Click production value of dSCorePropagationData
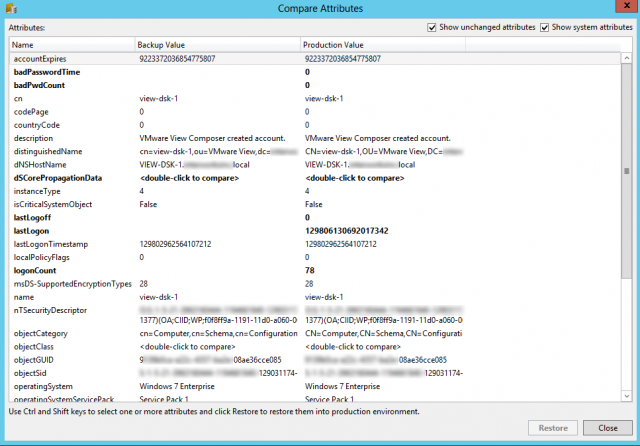This screenshot has width=640, height=446. [x=355, y=178]
